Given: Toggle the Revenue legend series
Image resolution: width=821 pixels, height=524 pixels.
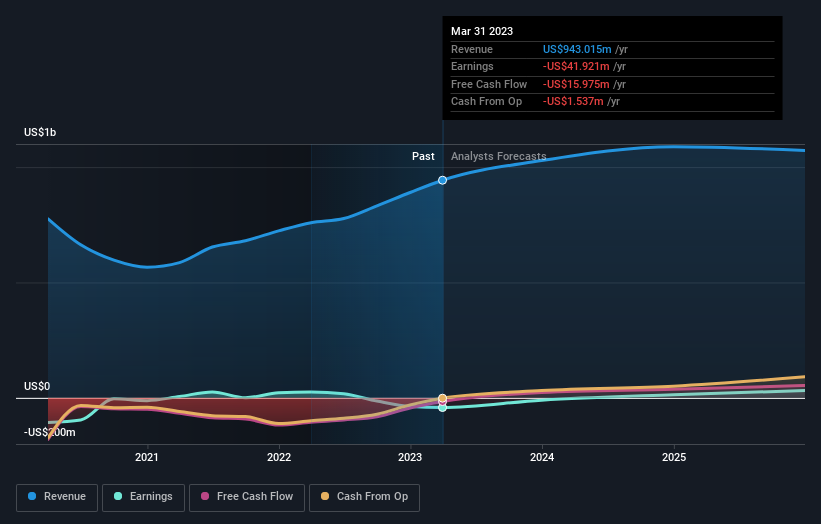Looking at the screenshot, I should (x=57, y=497).
